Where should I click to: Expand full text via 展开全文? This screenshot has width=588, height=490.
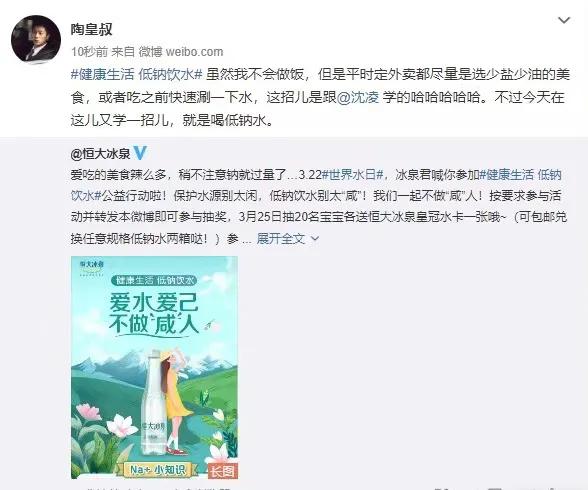(280, 238)
